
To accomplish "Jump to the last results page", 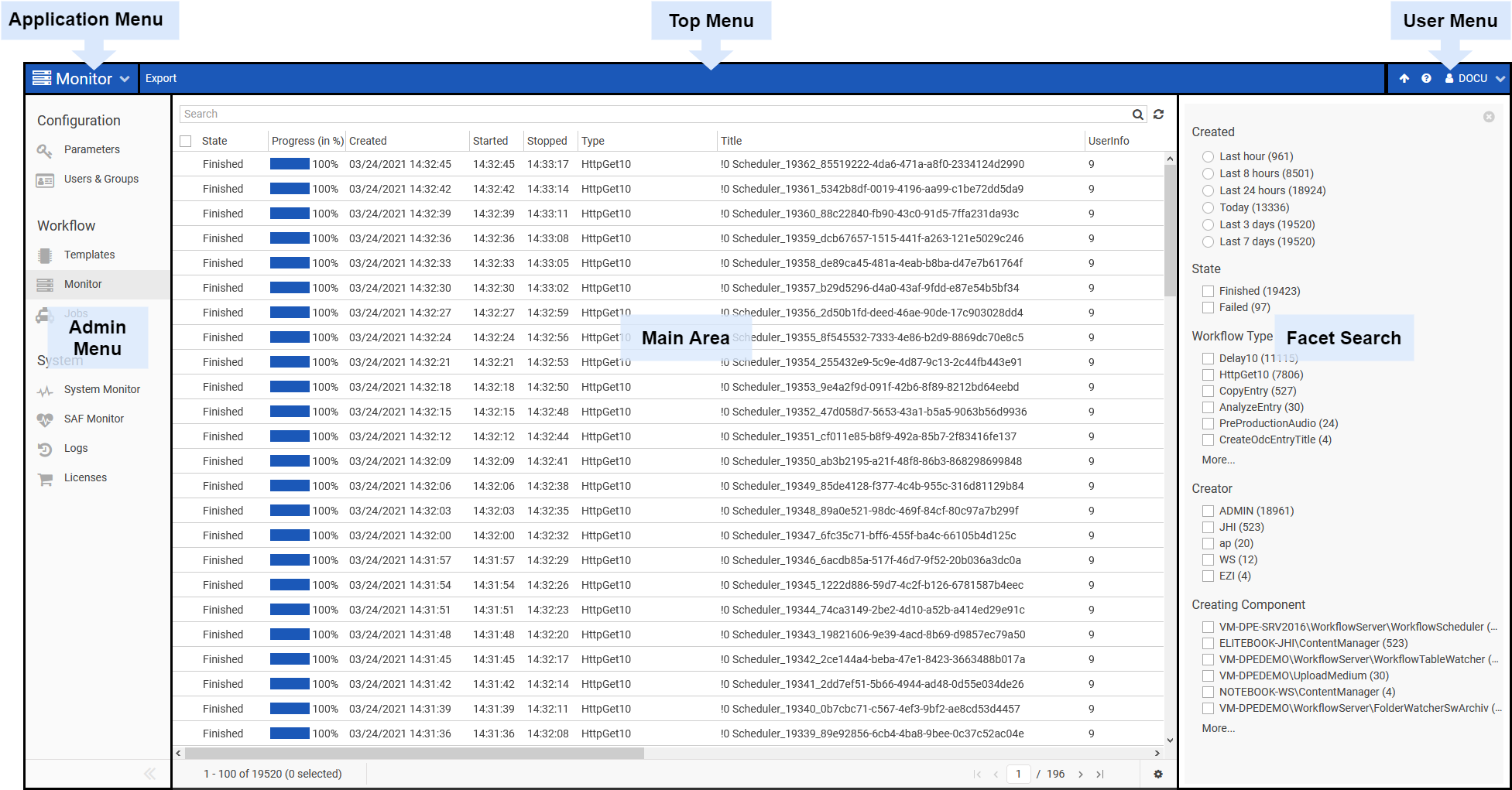I will (x=1100, y=774).
